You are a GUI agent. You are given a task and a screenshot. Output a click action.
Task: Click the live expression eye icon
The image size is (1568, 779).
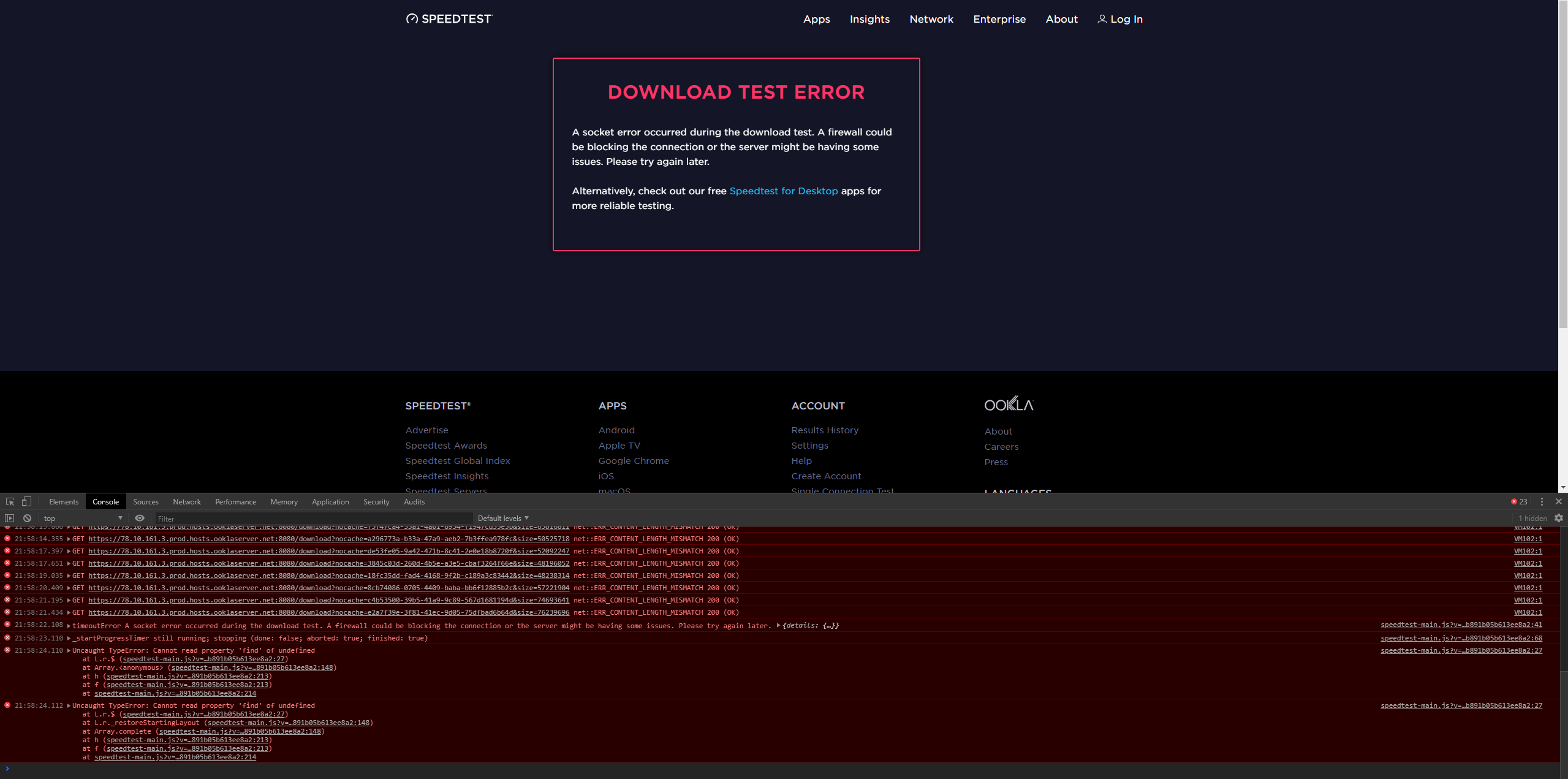[140, 518]
